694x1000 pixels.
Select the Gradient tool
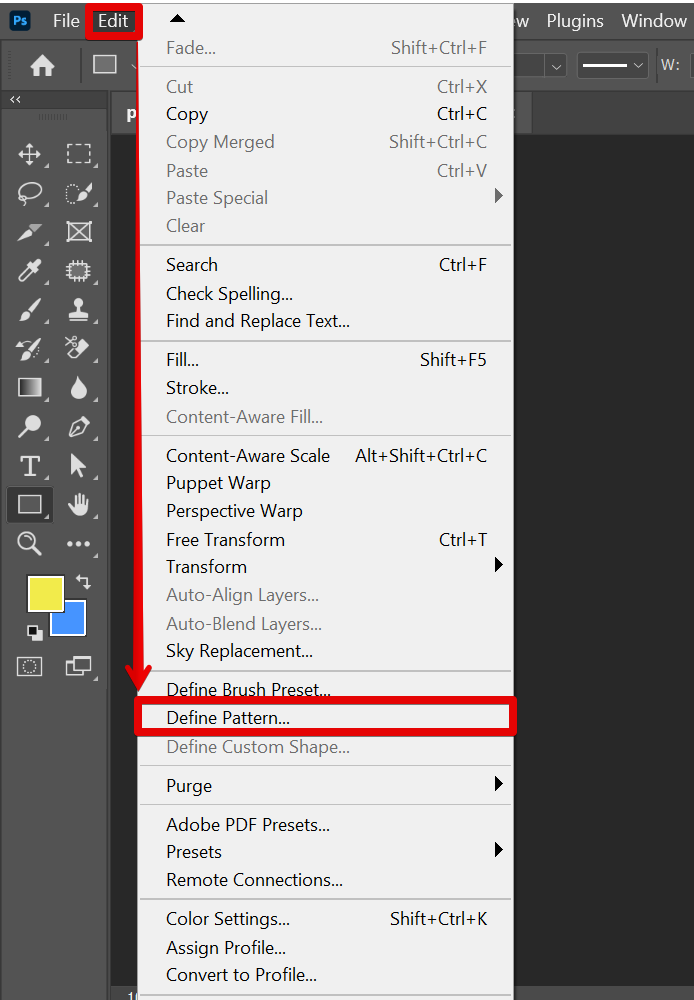29,388
